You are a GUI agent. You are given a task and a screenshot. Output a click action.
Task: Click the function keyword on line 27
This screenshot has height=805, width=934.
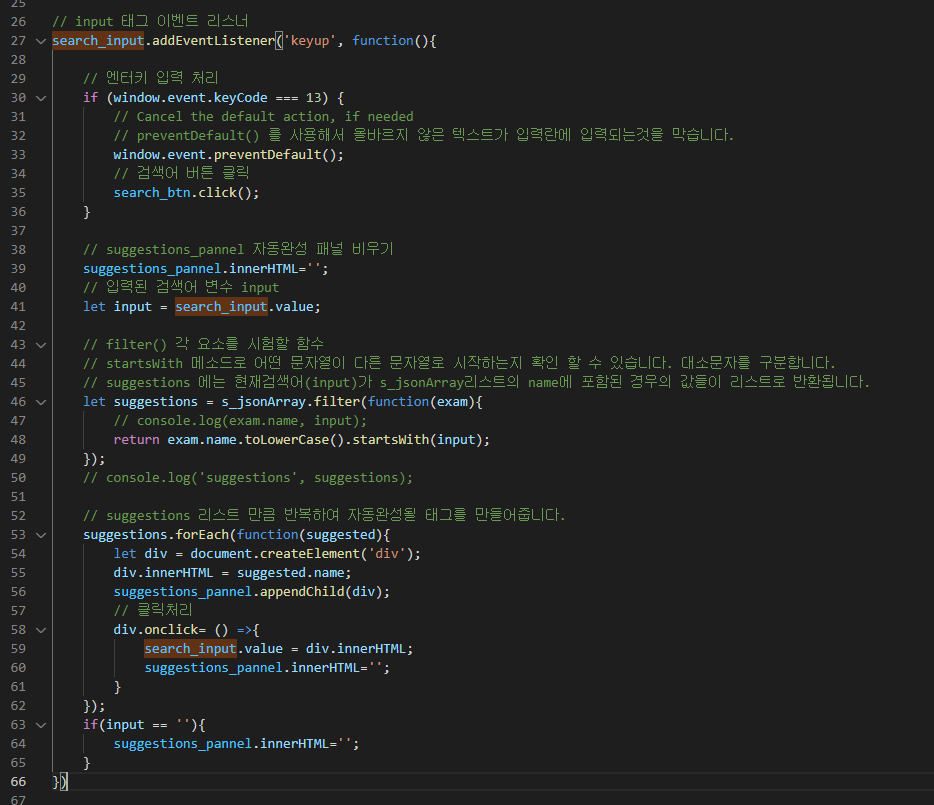tap(383, 41)
